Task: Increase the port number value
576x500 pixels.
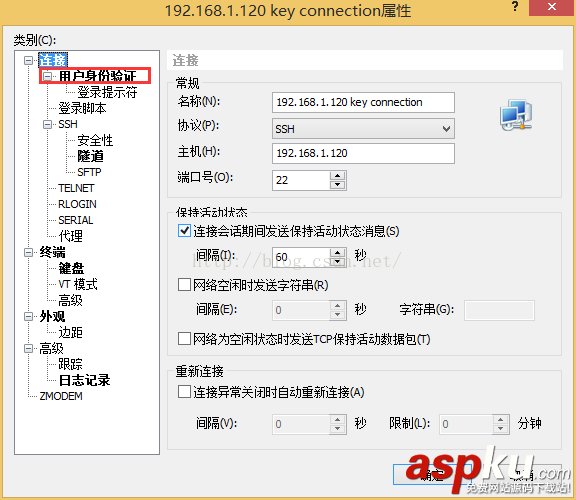Action: pyautogui.click(x=338, y=176)
